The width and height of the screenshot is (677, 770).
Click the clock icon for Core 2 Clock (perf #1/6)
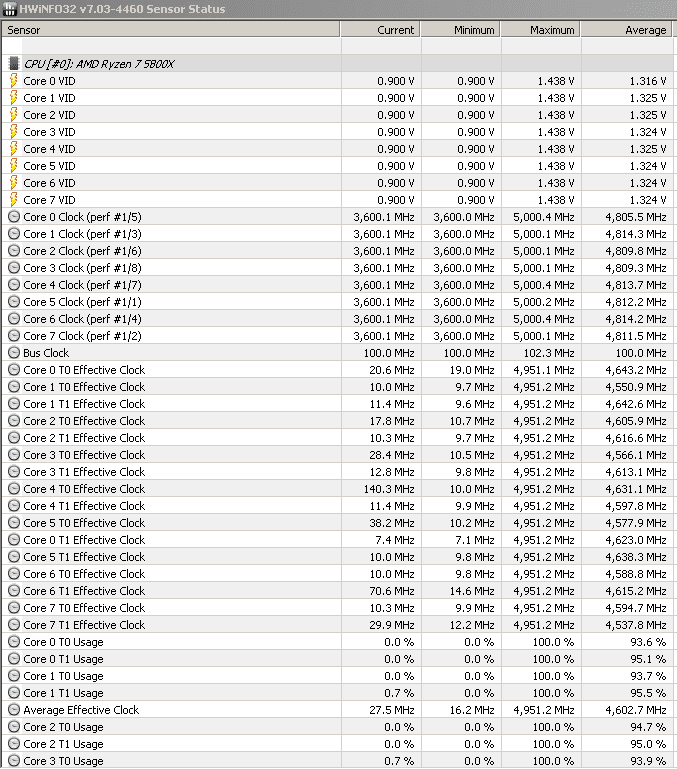14,250
